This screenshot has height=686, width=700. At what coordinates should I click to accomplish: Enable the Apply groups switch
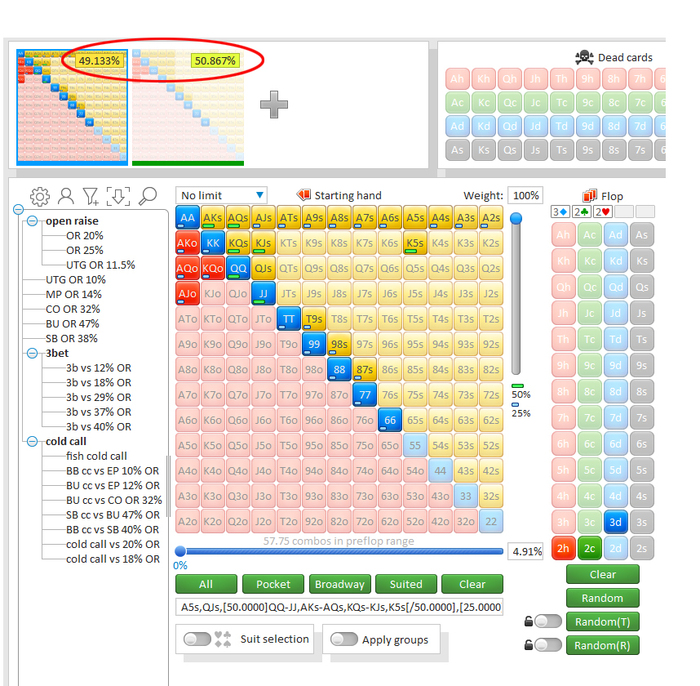coord(344,639)
